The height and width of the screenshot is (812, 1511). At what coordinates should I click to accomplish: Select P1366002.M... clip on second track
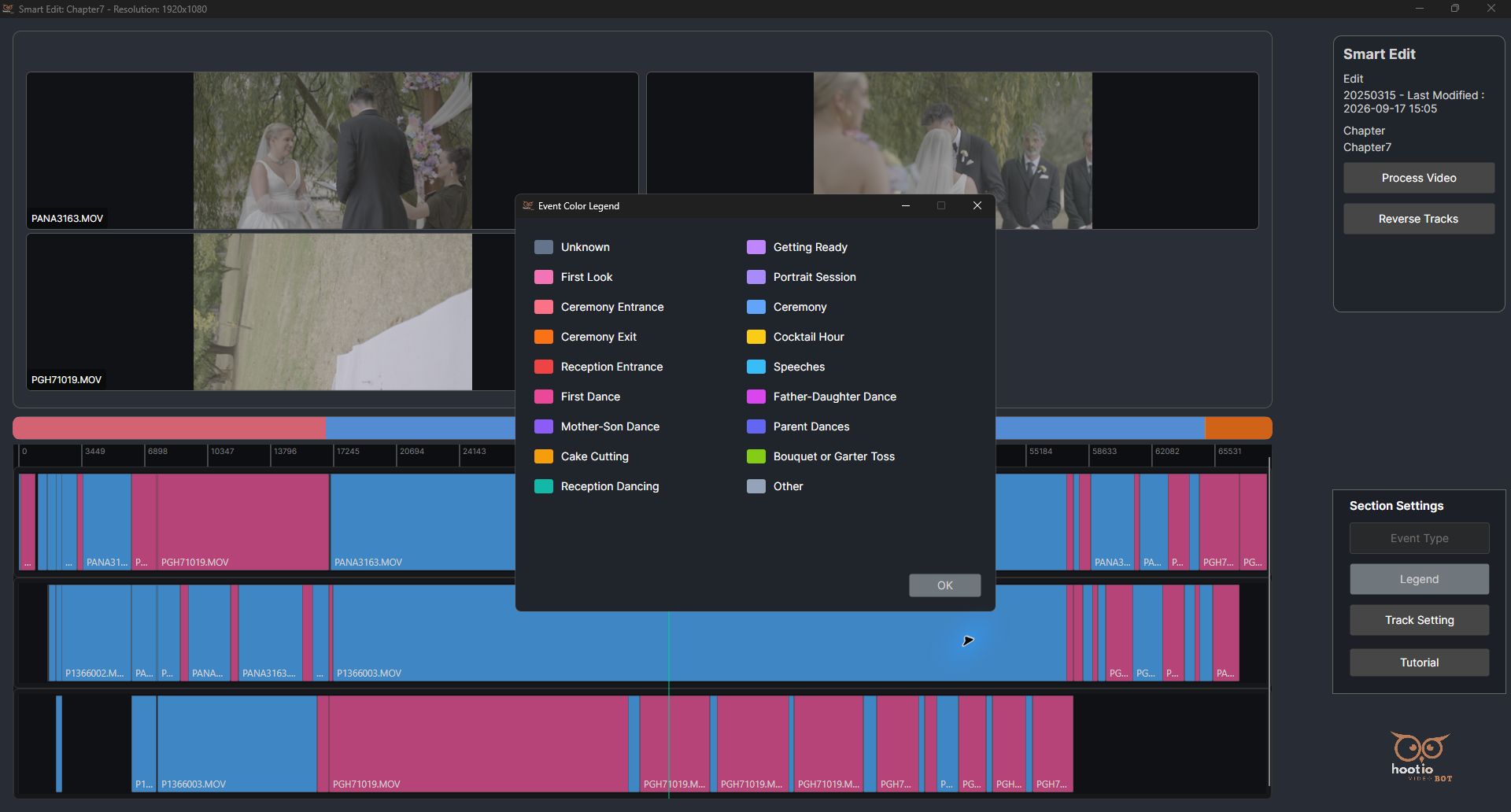(96, 633)
